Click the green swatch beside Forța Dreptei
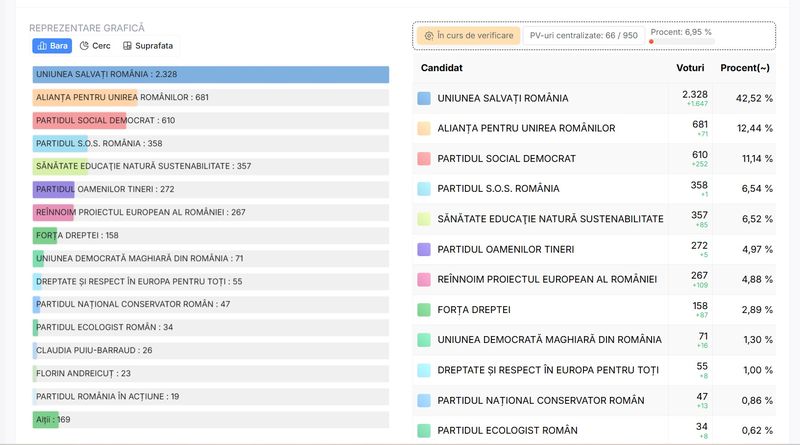800x445 pixels. [424, 310]
